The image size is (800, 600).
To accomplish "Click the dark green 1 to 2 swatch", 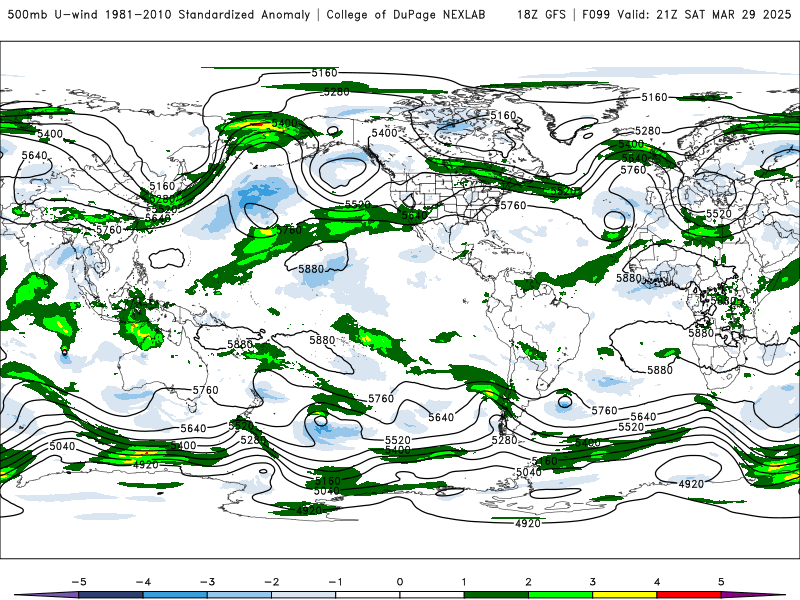I will coord(496,595).
